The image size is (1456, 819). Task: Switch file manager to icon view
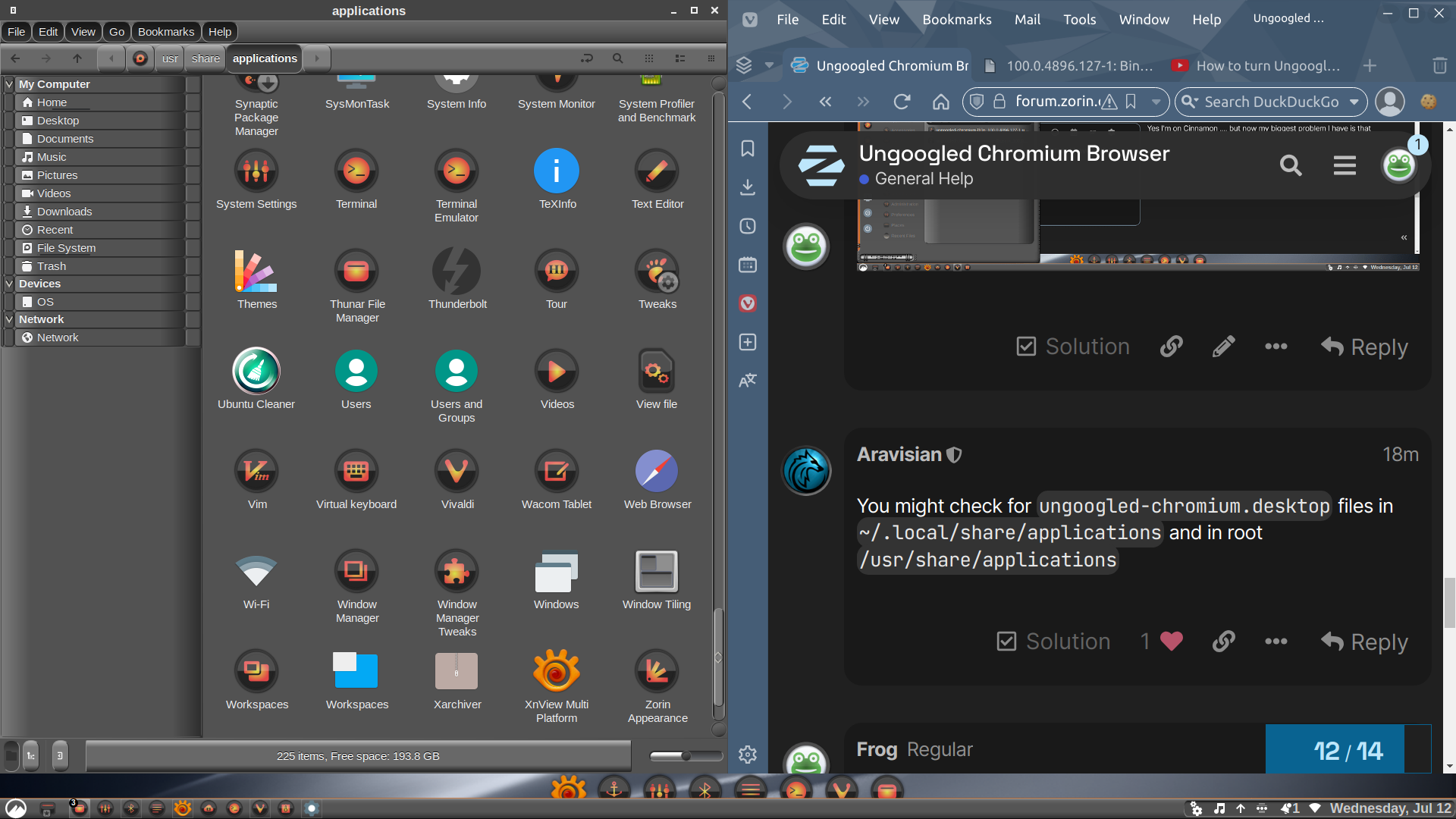coord(649,58)
